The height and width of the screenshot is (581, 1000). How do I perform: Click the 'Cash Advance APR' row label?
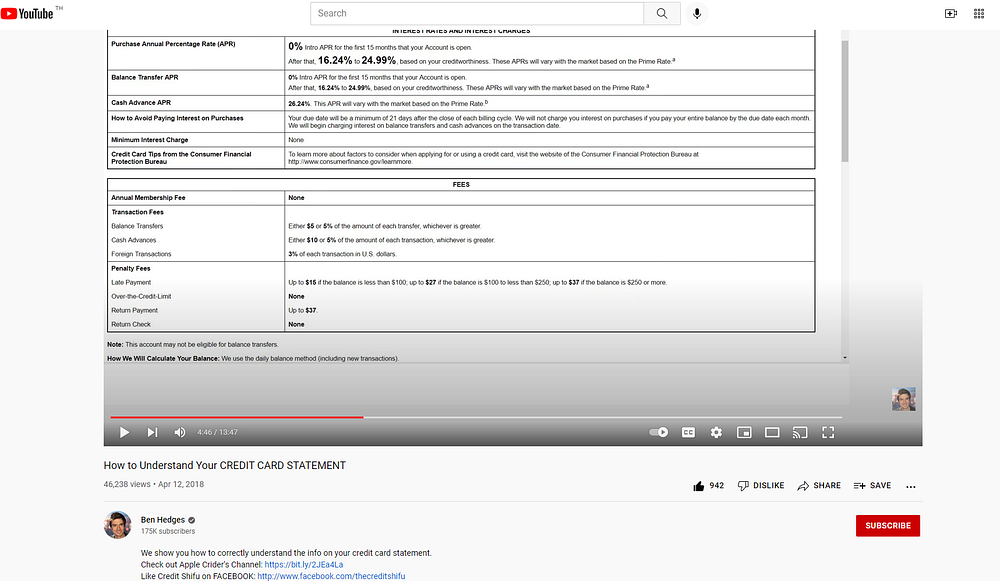pyautogui.click(x=141, y=103)
